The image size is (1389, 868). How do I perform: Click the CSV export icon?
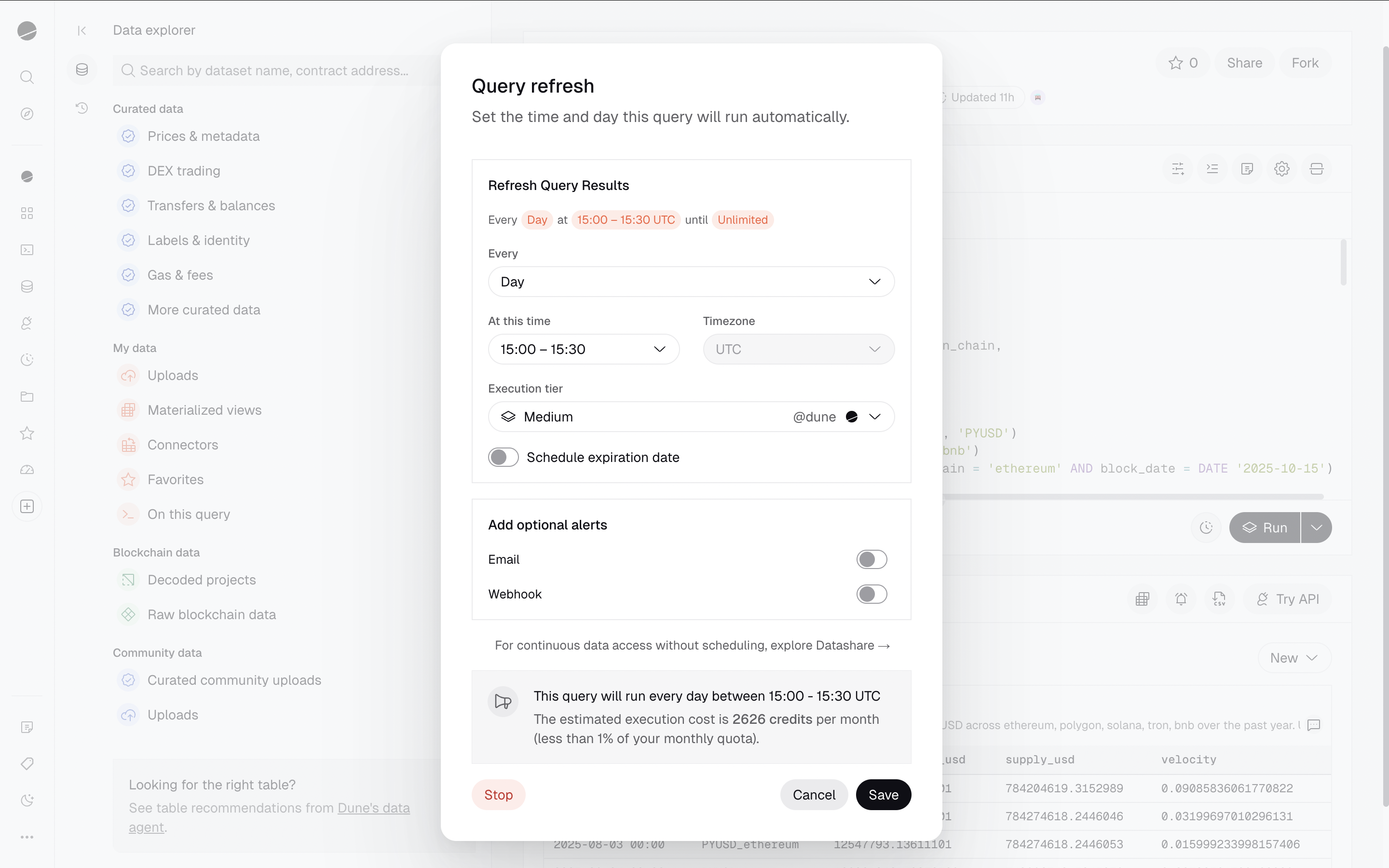pos(1219,599)
